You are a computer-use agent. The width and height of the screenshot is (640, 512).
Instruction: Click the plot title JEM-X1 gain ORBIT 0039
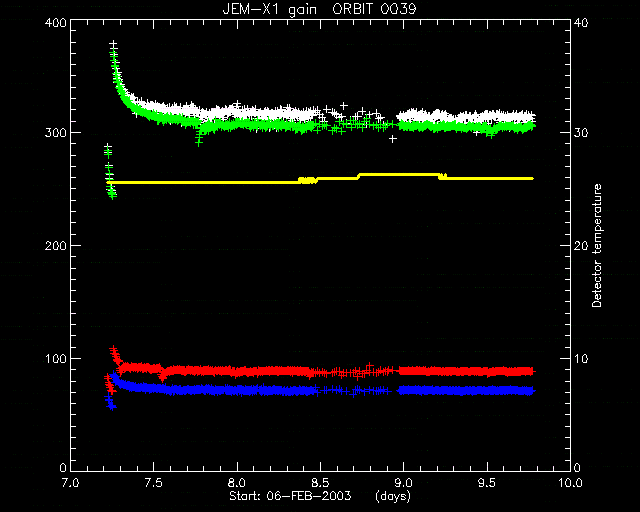coord(319,9)
